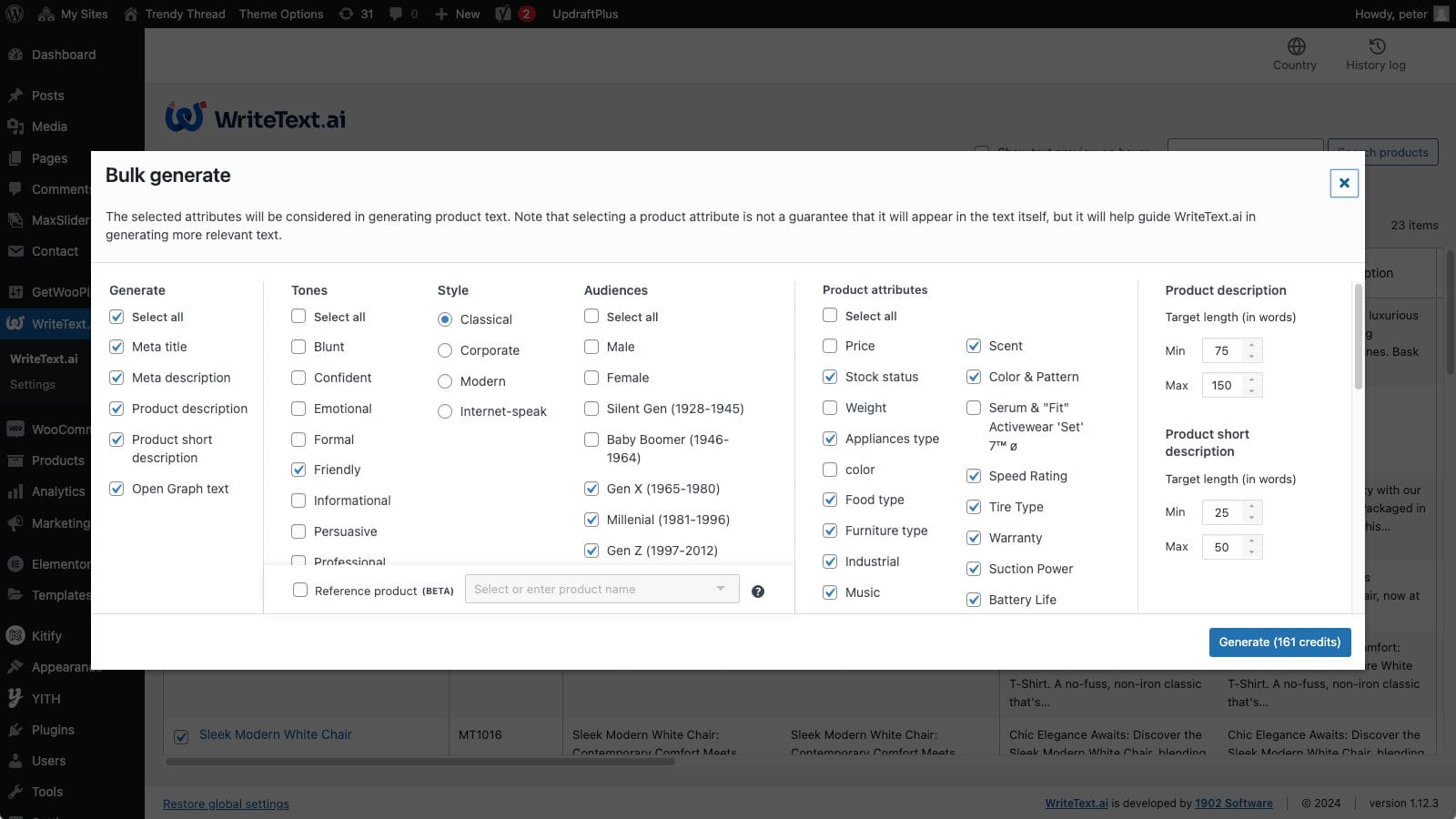Enable the Confident tone checkbox
Screen dimensions: 1456x819
[298, 378]
